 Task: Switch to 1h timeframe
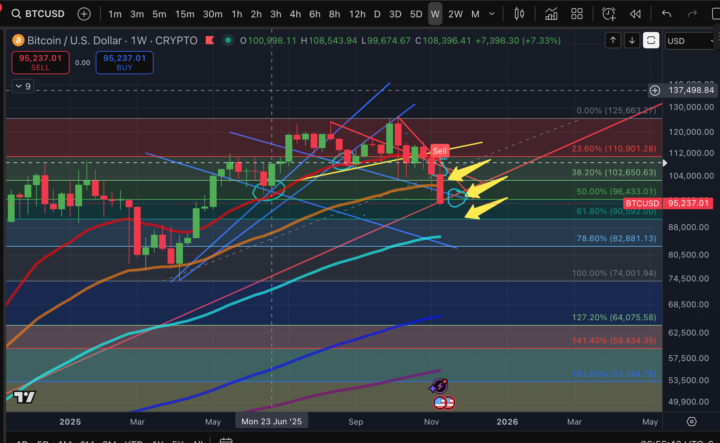[237, 14]
